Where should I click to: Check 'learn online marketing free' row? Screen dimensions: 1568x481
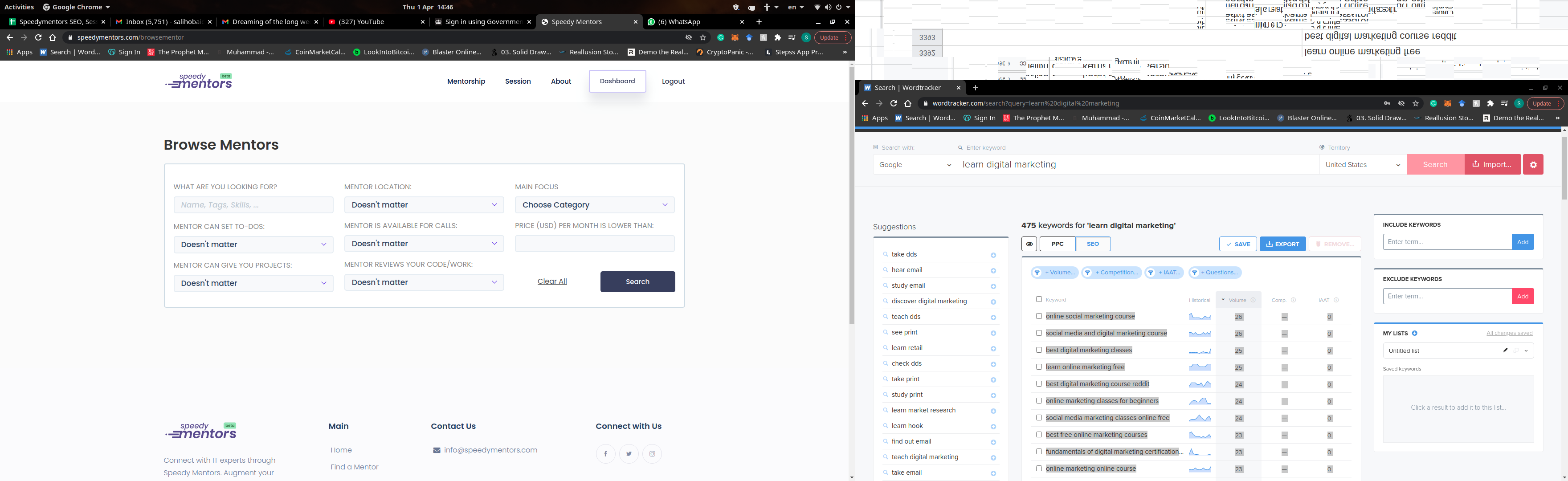click(1039, 367)
